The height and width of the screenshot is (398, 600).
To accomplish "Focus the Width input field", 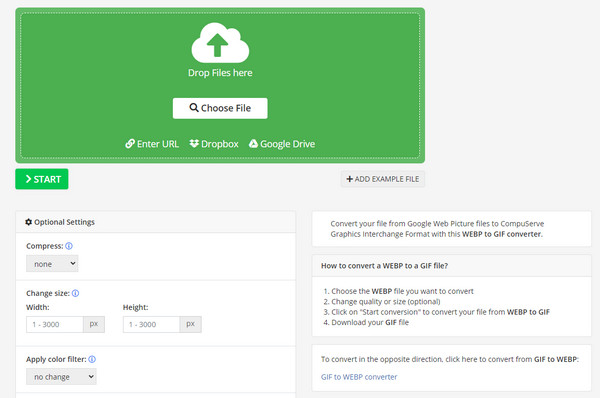I will coord(55,325).
